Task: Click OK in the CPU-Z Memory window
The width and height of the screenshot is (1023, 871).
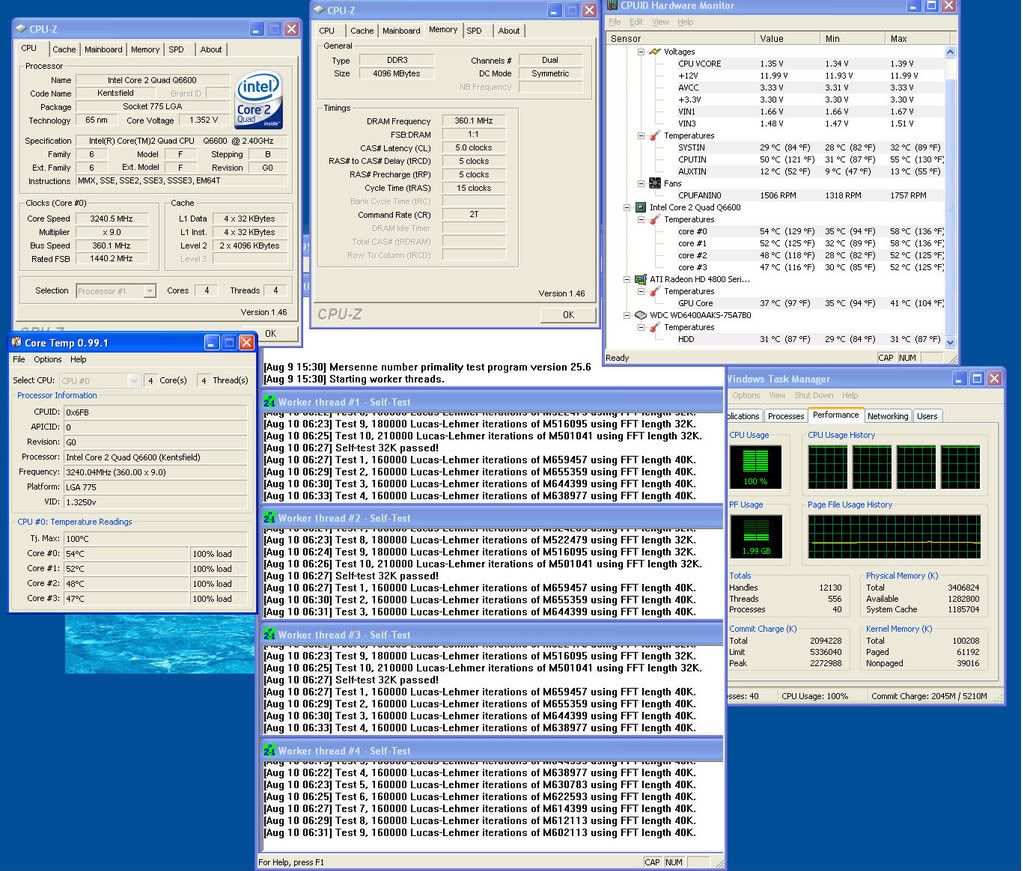Action: pos(568,314)
